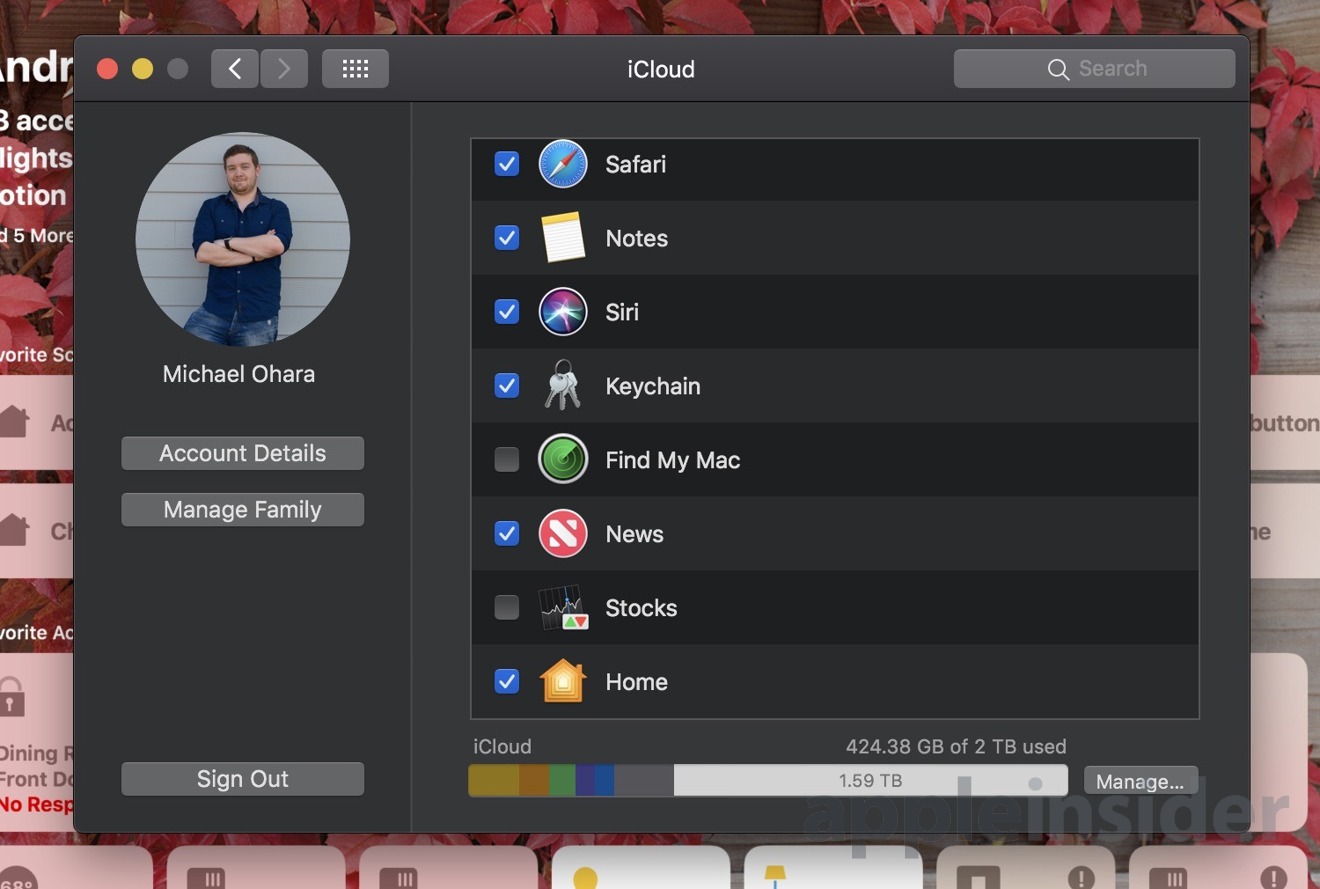Image resolution: width=1320 pixels, height=889 pixels.
Task: Select the Siri label text
Action: click(x=622, y=312)
